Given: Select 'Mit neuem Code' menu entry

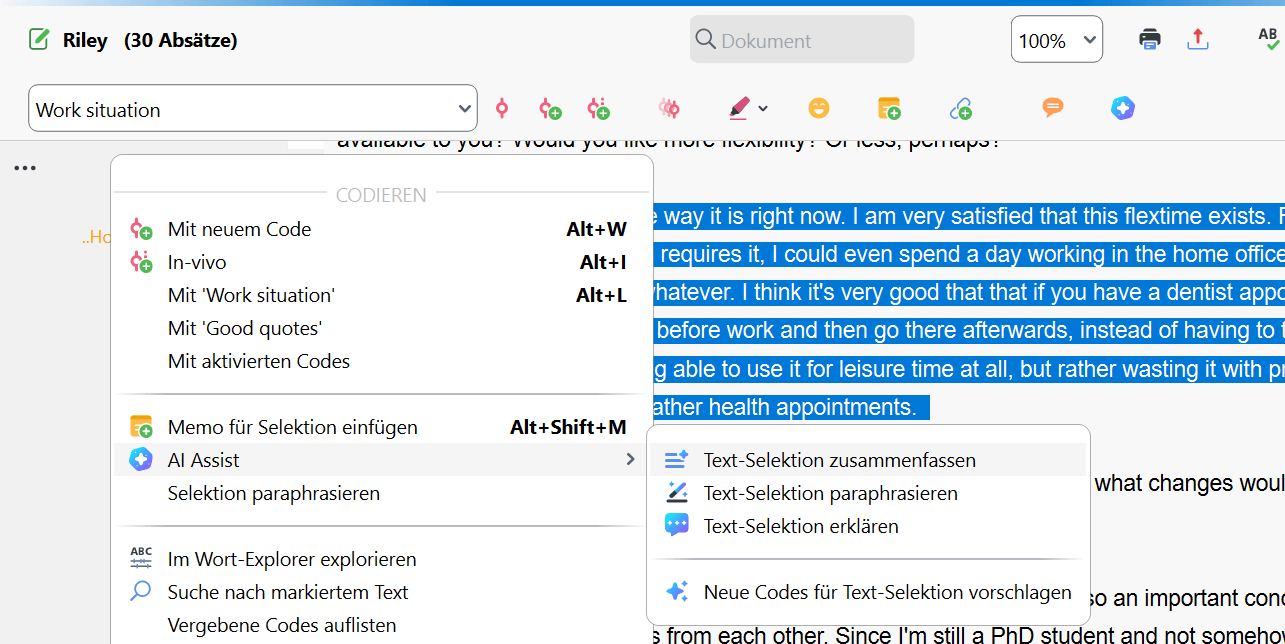Looking at the screenshot, I should (x=239, y=229).
